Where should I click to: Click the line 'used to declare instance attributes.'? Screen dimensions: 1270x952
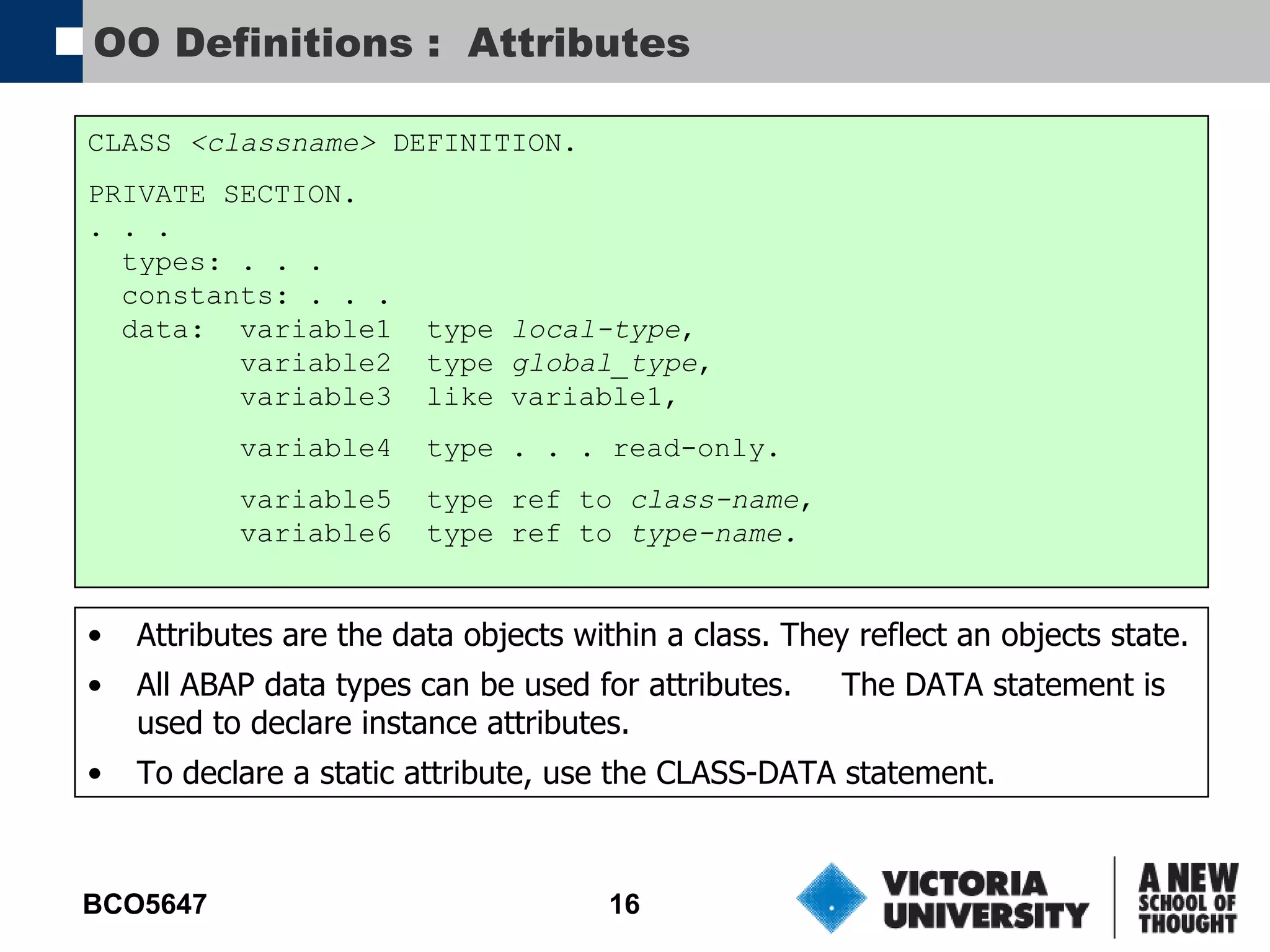point(383,723)
